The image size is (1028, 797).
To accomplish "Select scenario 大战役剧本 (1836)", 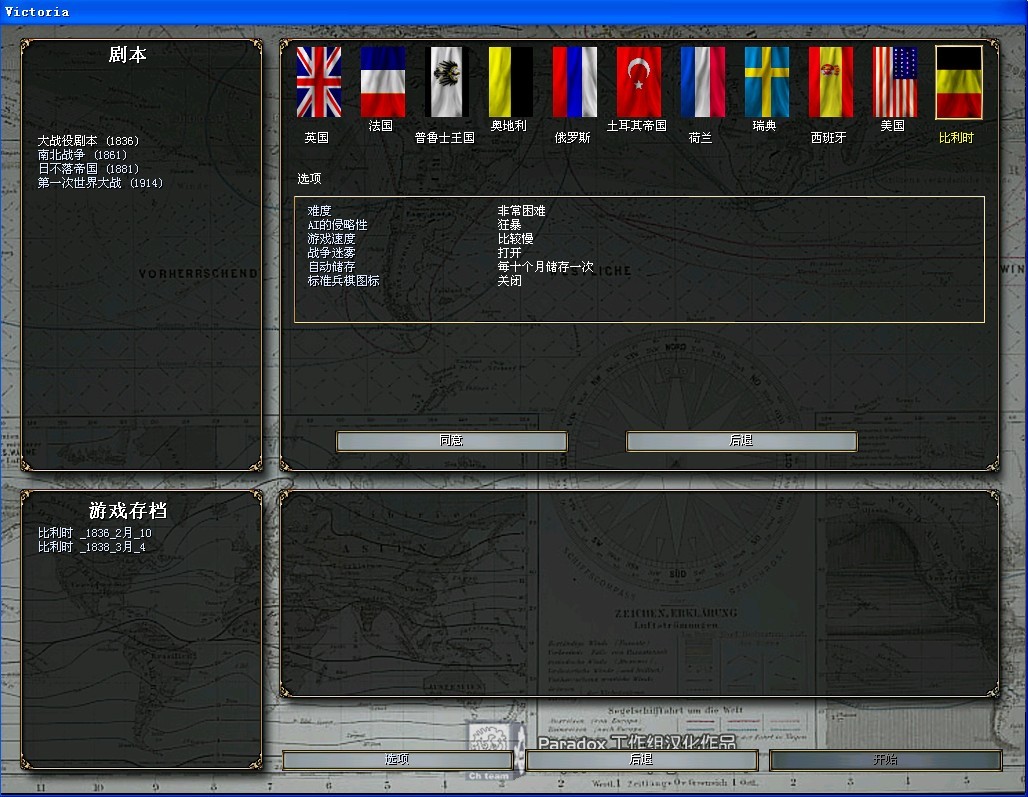I will (x=89, y=141).
